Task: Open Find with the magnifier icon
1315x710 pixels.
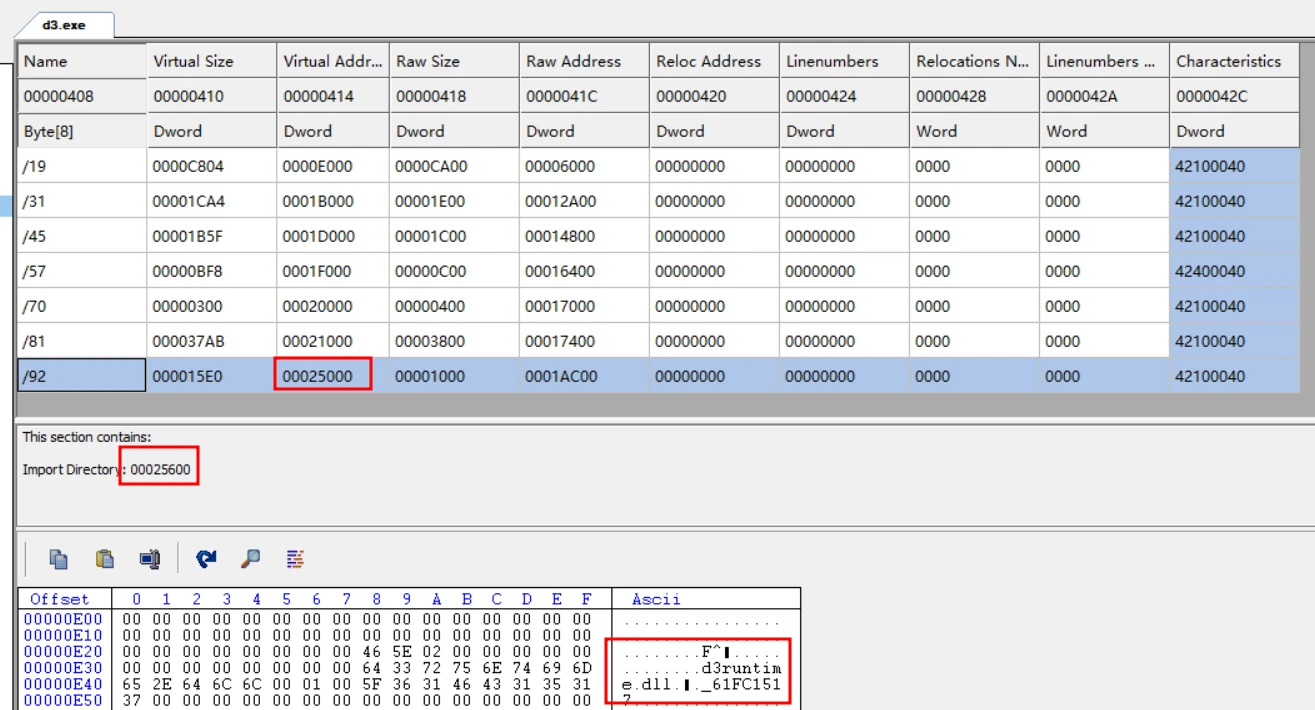Action: pos(251,559)
